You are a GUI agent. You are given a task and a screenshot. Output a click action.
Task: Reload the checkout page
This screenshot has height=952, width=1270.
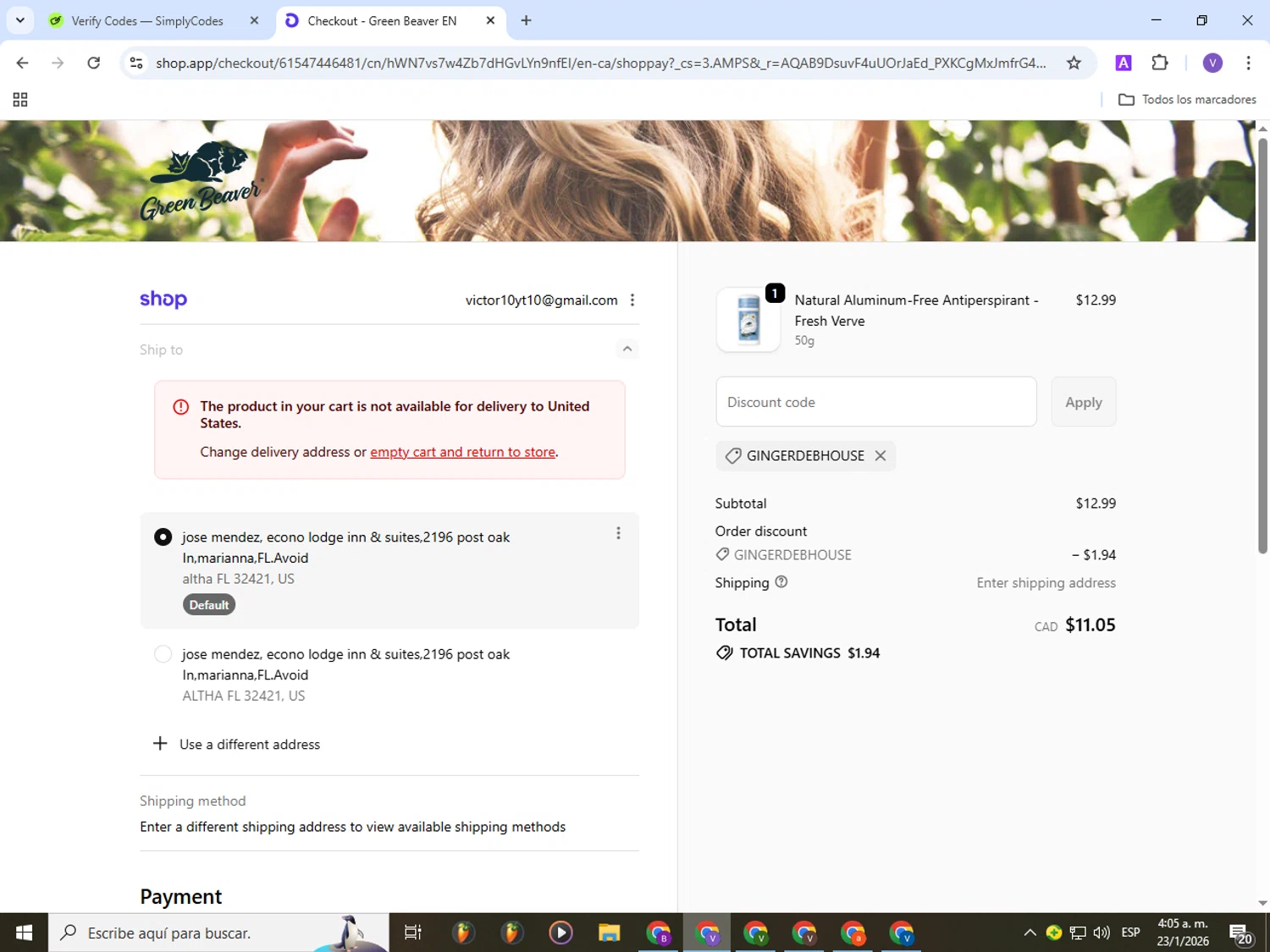(x=94, y=63)
